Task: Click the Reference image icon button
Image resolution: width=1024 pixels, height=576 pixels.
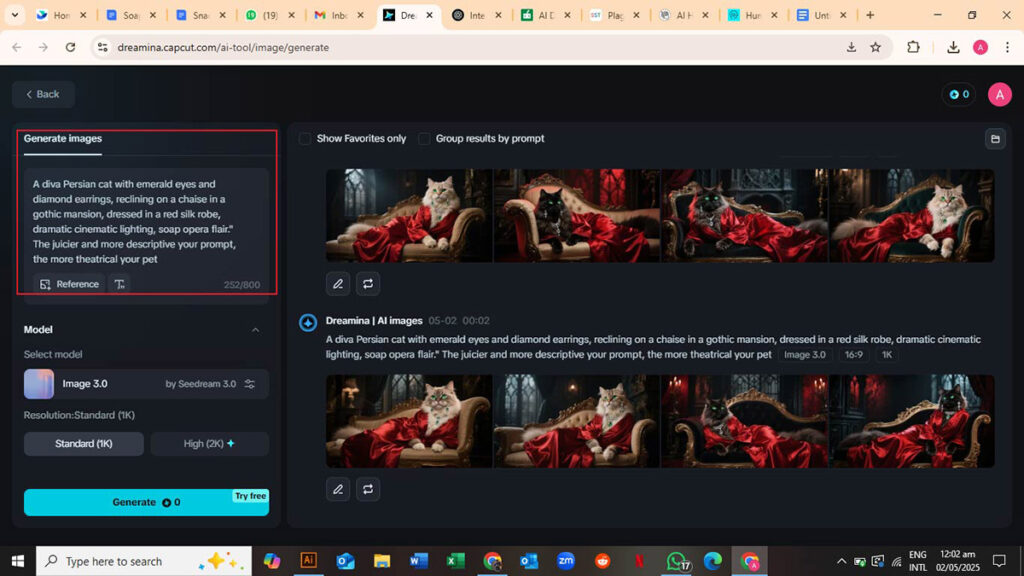Action: [x=69, y=284]
